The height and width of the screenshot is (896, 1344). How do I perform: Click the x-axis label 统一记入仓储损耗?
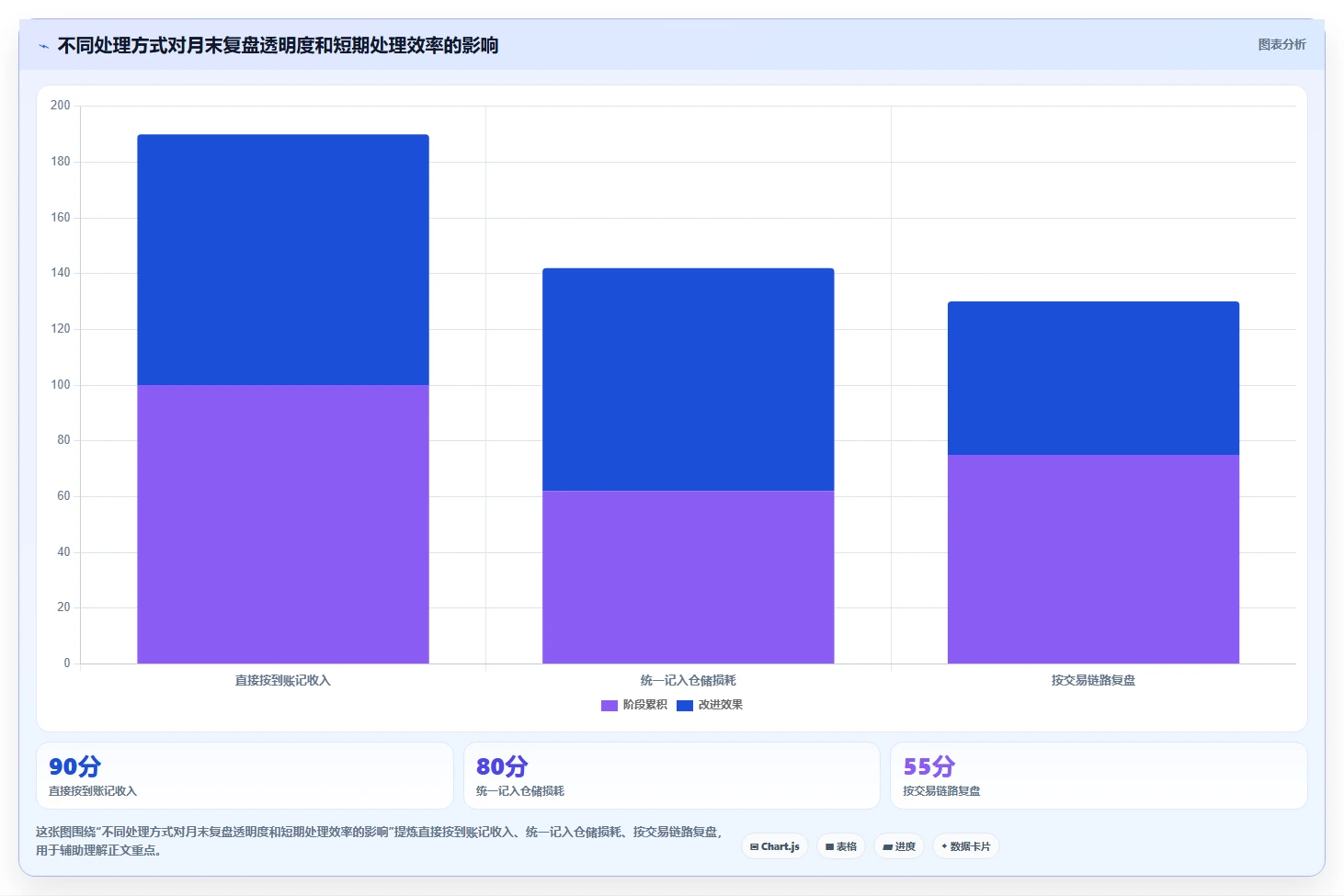point(689,681)
